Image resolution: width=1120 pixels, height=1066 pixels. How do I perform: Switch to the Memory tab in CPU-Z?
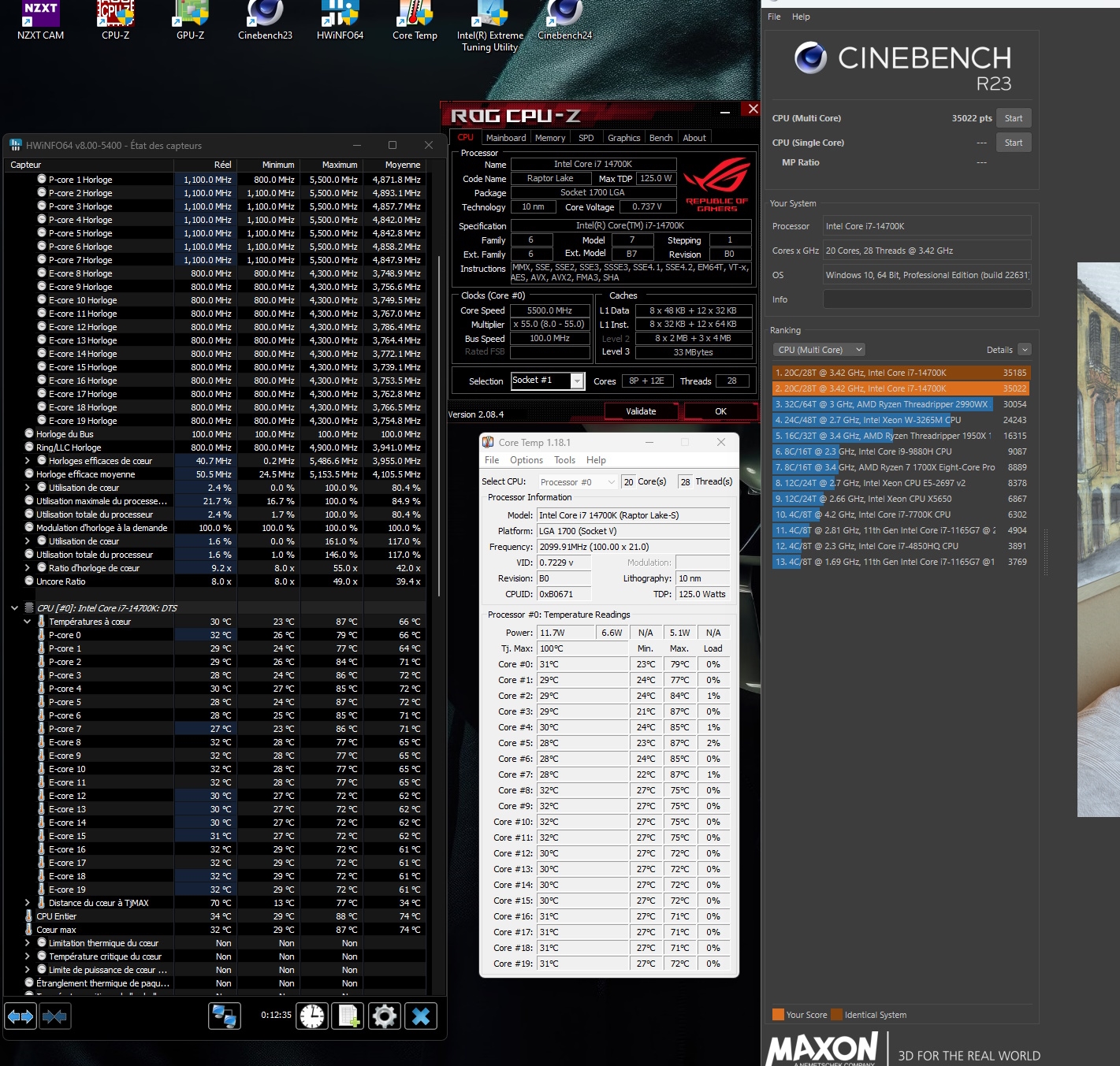pos(549,138)
